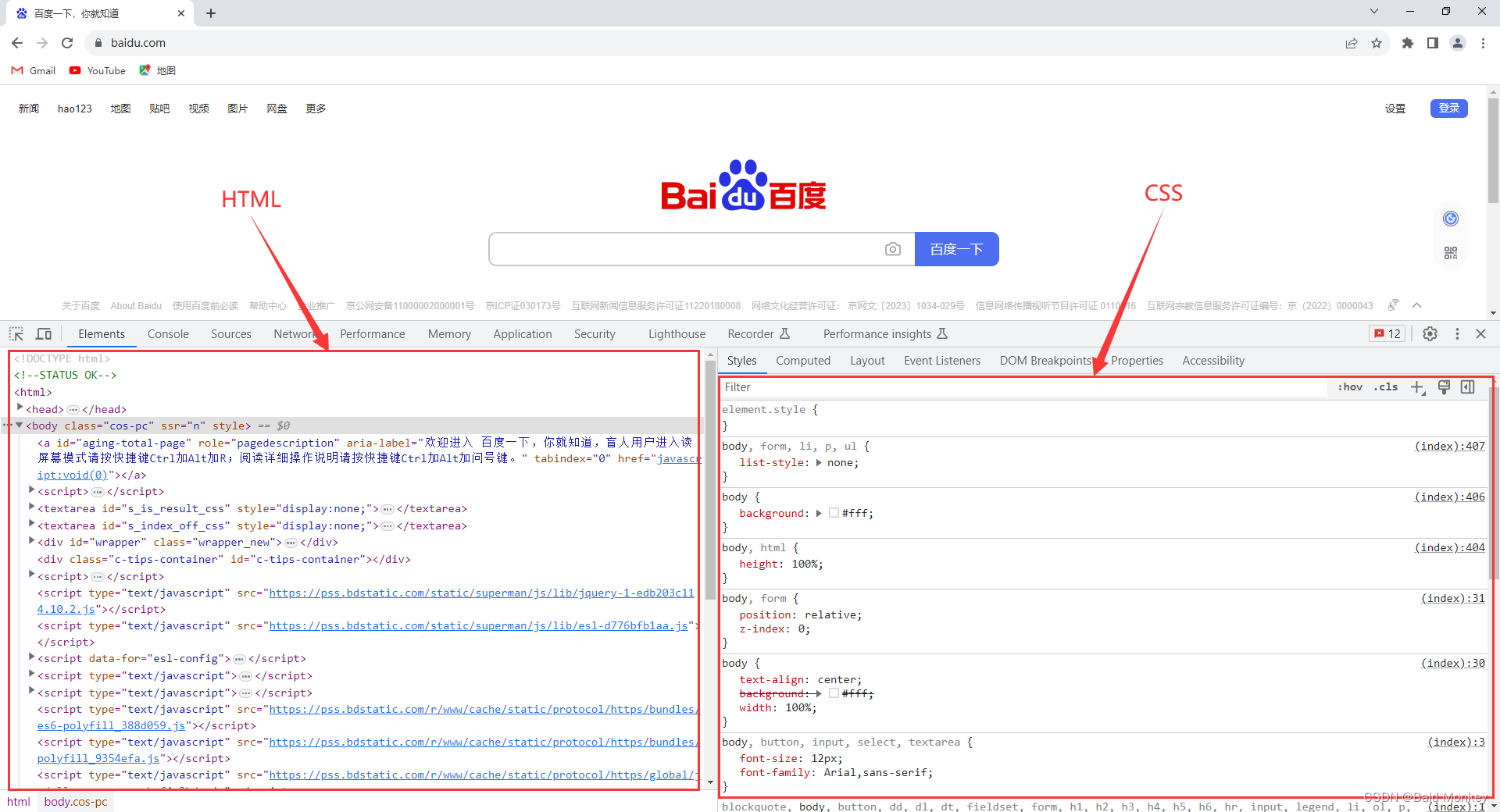This screenshot has width=1500, height=812.
Task: Click the camera image search icon
Action: [x=893, y=249]
